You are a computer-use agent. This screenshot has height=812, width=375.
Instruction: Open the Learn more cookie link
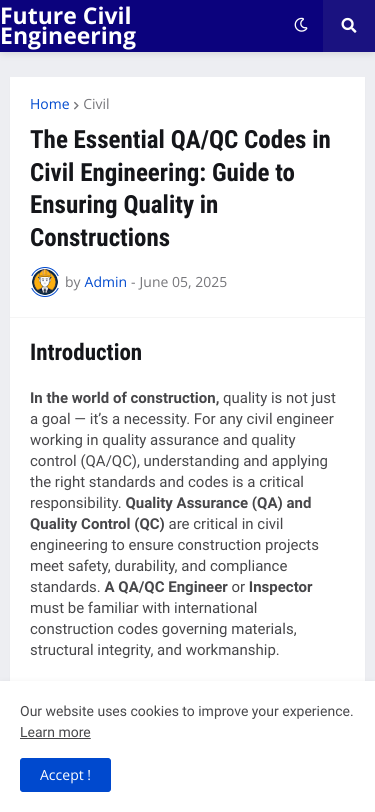tap(55, 732)
